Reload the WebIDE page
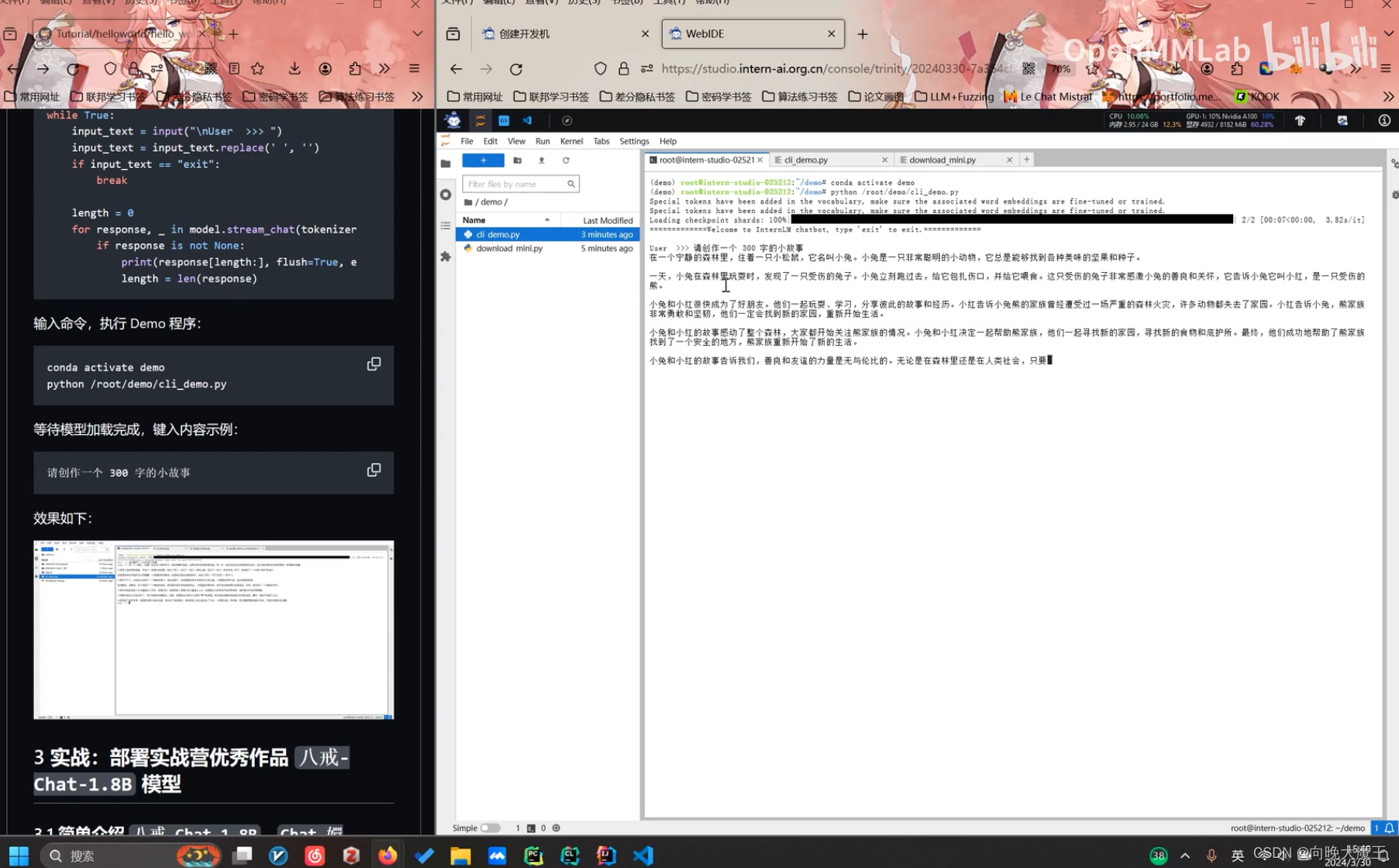Image resolution: width=1399 pixels, height=868 pixels. point(516,69)
